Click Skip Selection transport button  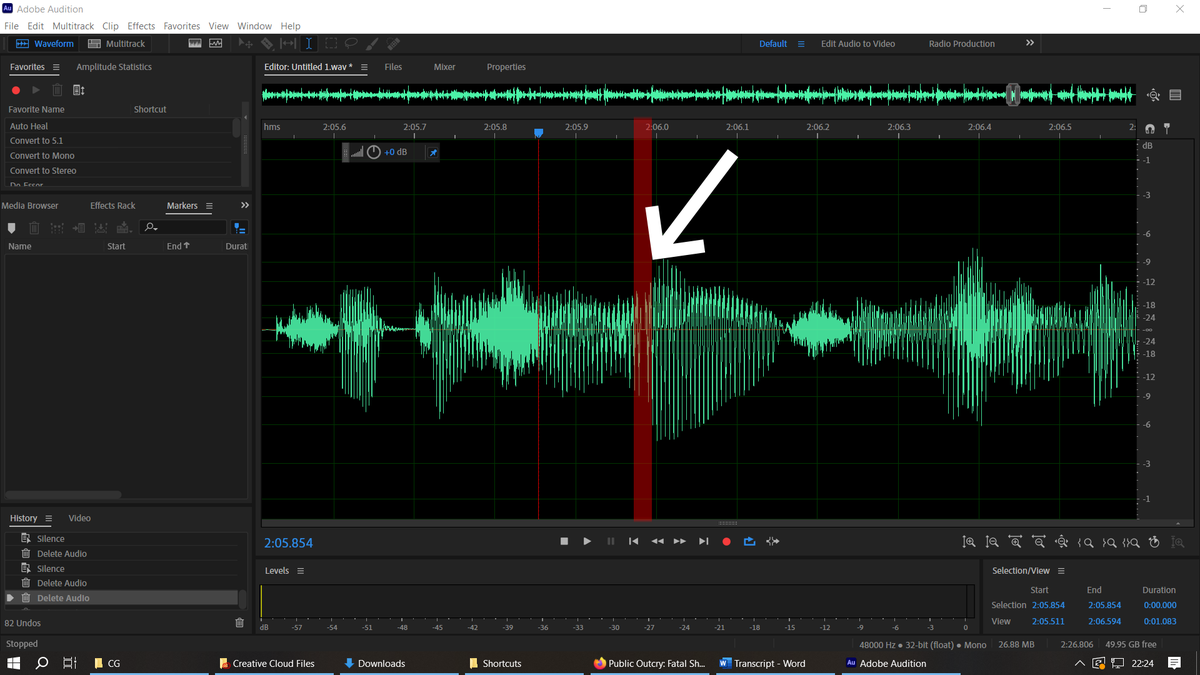pyautogui.click(x=773, y=541)
